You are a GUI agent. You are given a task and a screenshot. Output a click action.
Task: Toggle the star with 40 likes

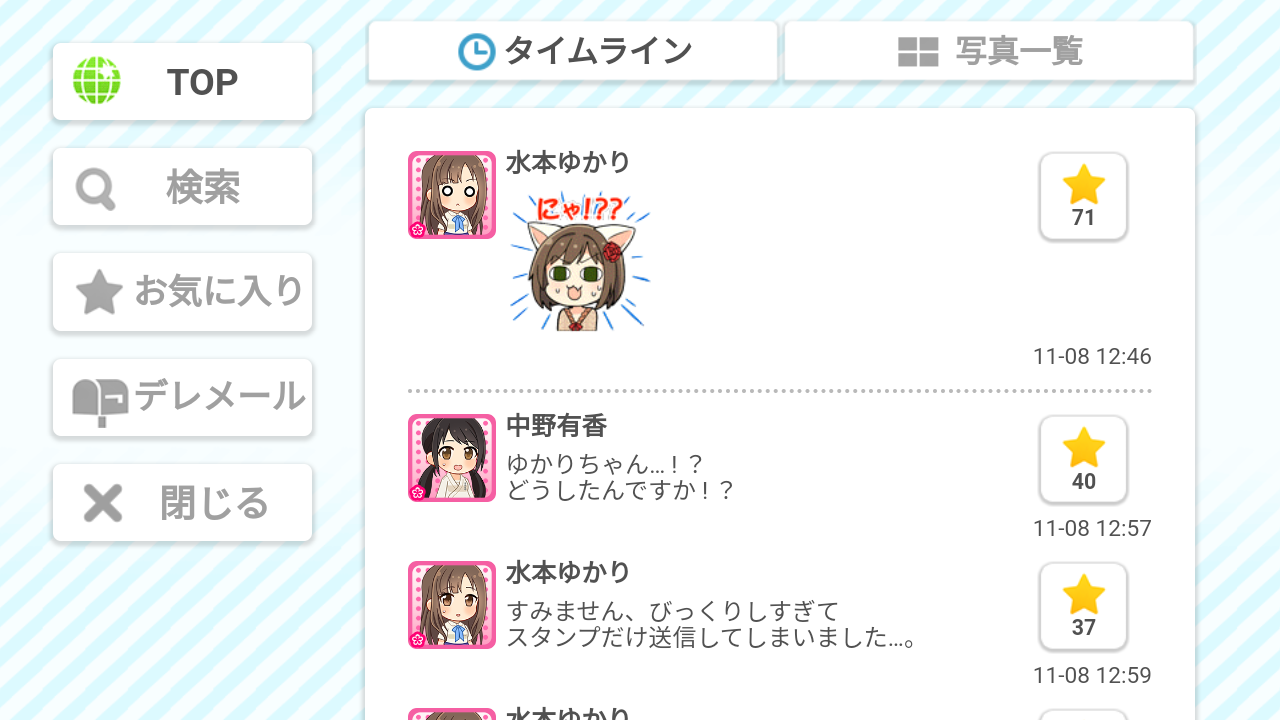pos(1083,459)
